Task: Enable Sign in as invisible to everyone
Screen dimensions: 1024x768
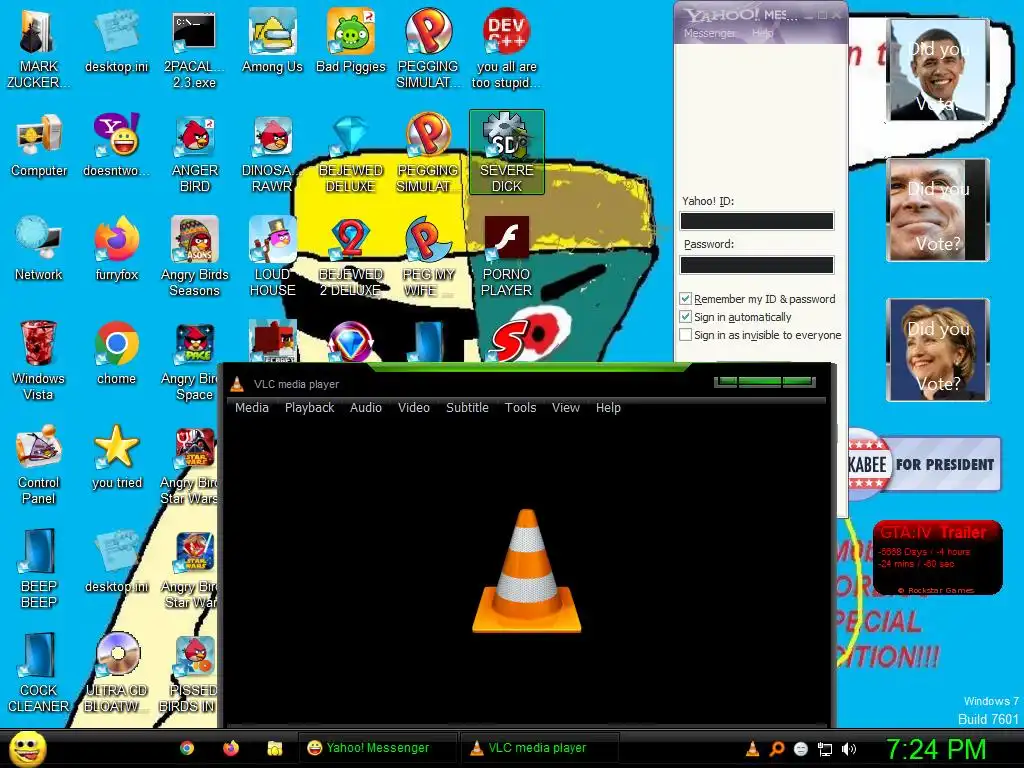Action: point(686,335)
